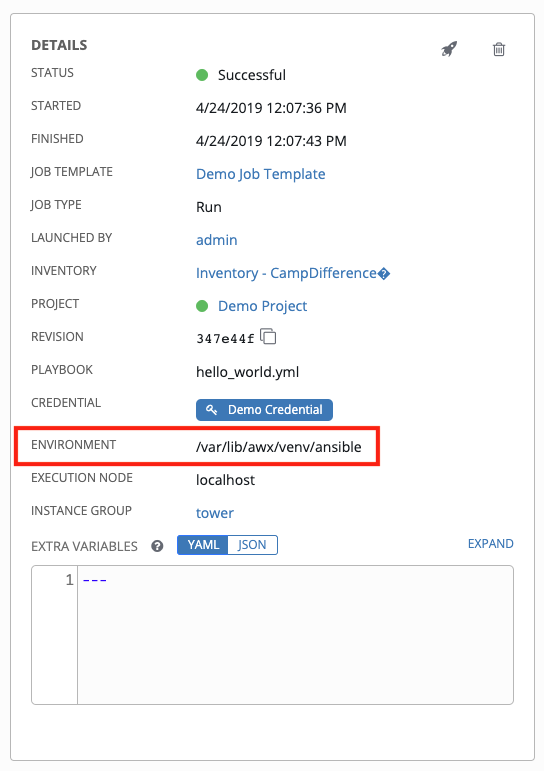The image size is (544, 771).
Task: Select the revision hash 347e44f text
Action: (x=225, y=338)
